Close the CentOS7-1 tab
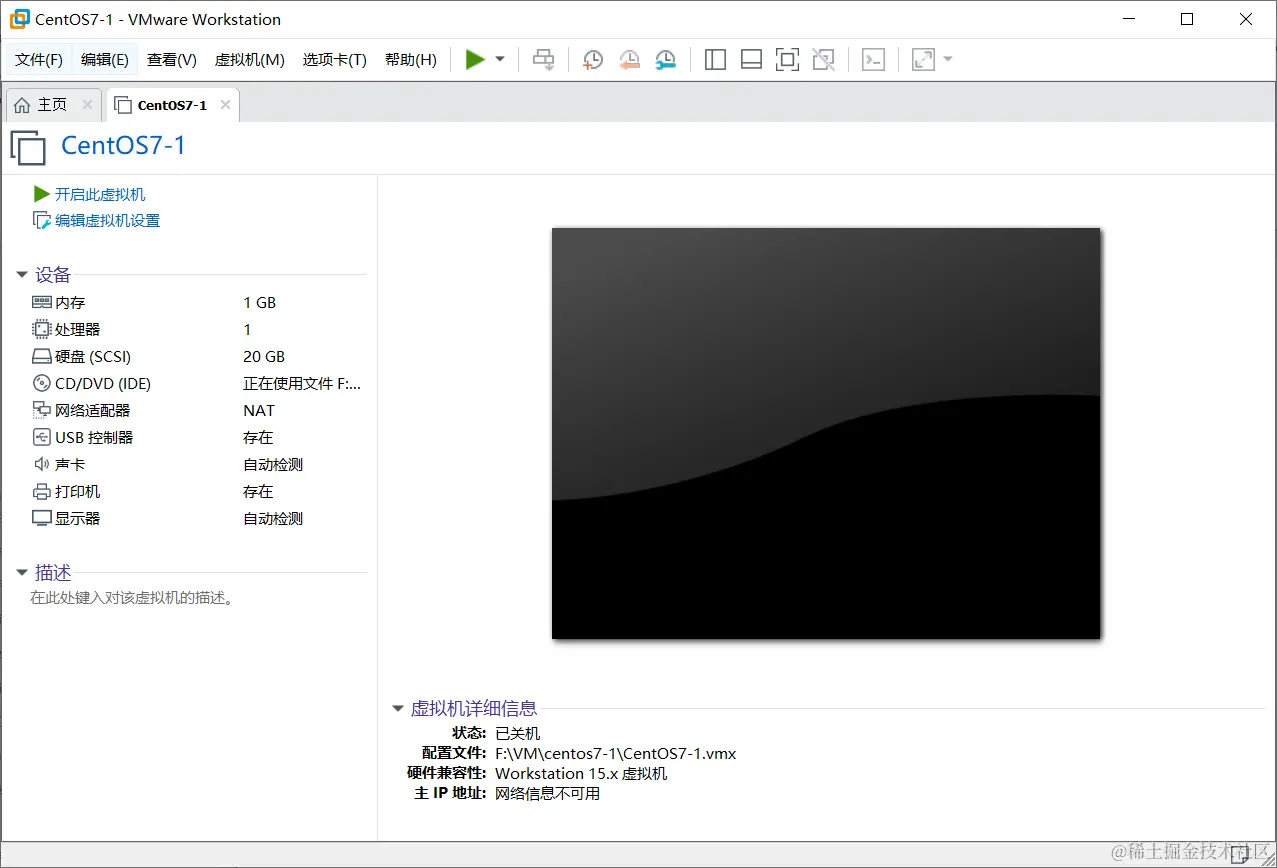 click(225, 104)
